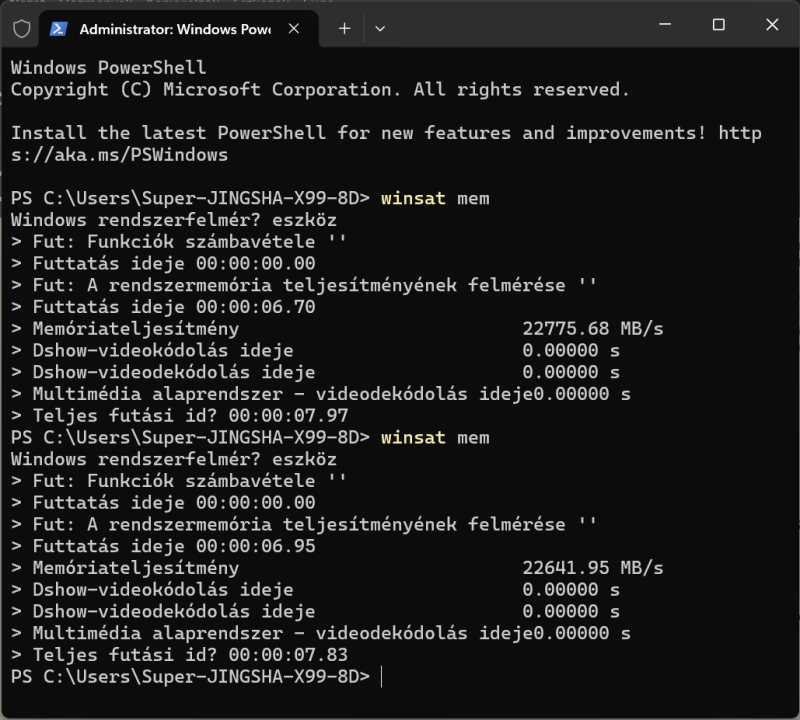
Task: Click the run time value 00:00:06.70
Action: [256, 307]
